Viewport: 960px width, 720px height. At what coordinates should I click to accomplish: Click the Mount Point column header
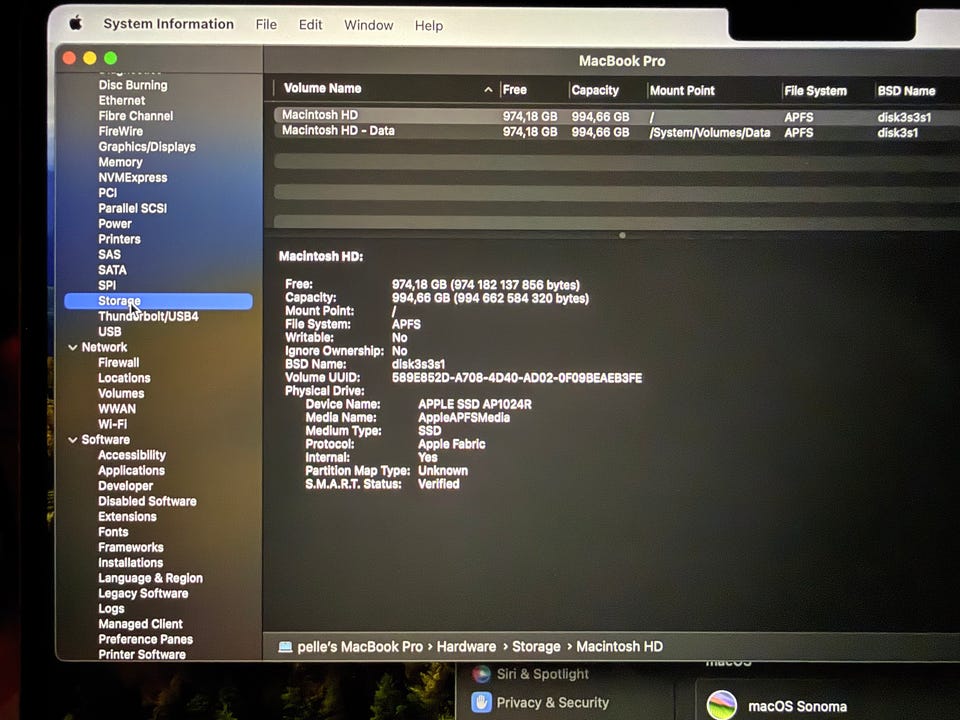click(x=682, y=91)
